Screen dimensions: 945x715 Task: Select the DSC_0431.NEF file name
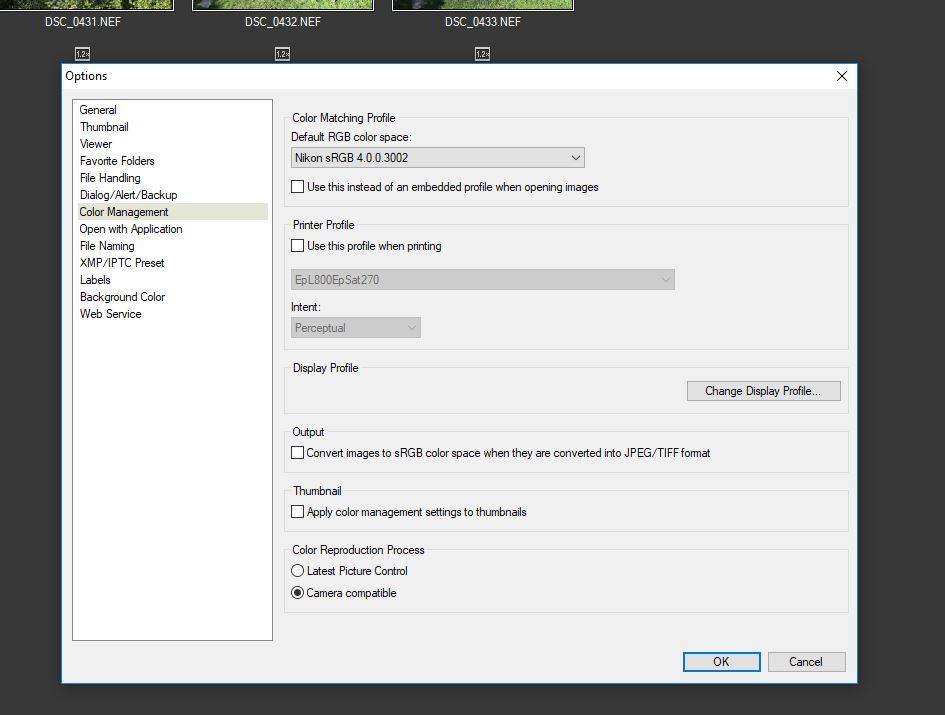click(83, 22)
